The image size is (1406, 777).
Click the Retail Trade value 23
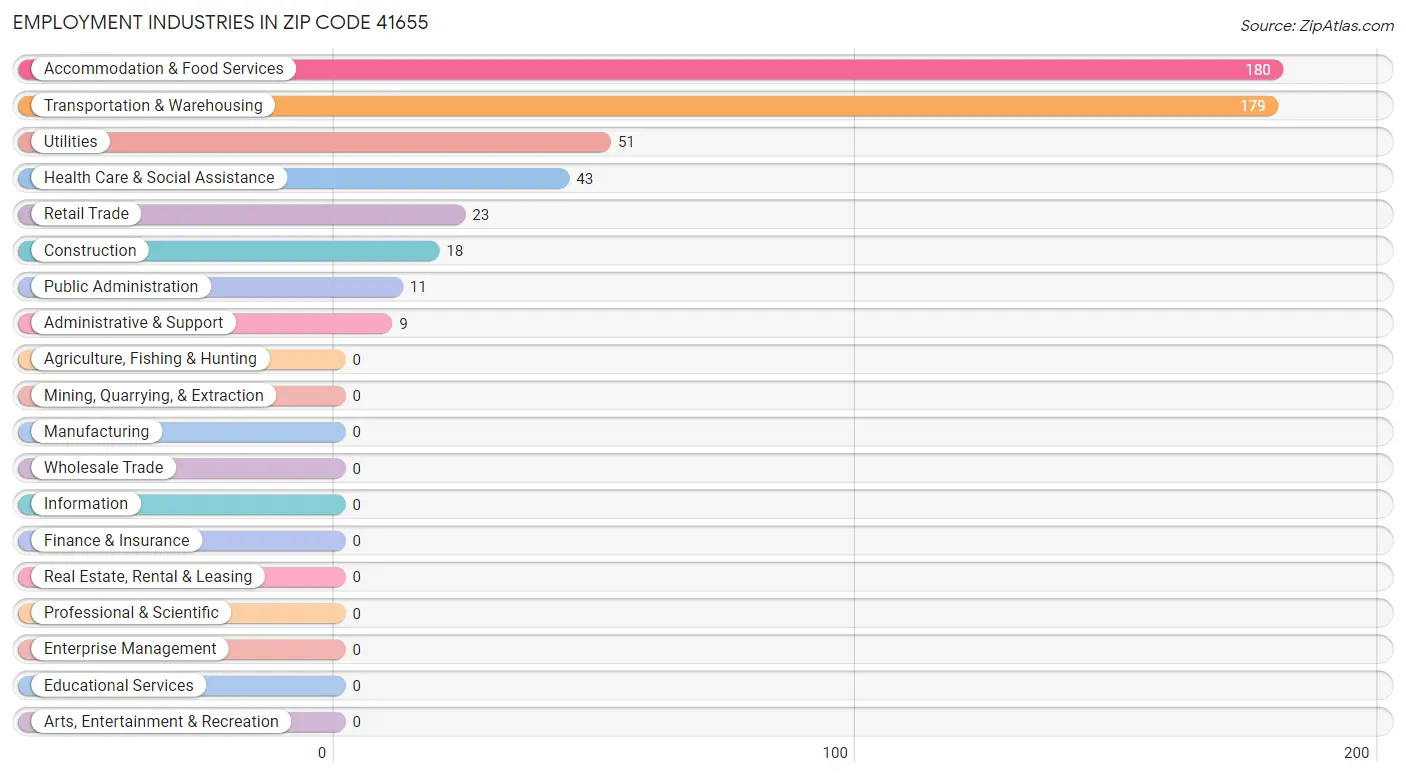[x=481, y=214]
